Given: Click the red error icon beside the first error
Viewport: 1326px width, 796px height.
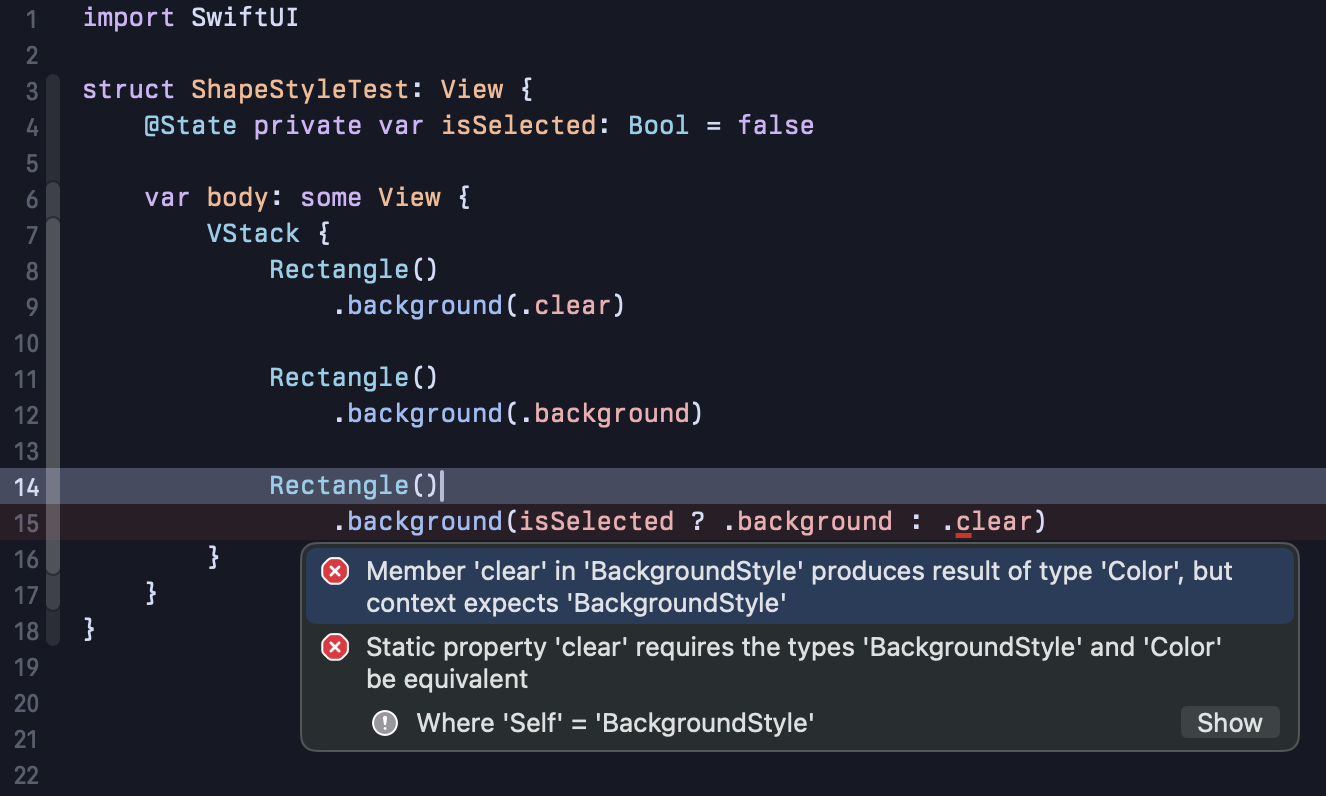Looking at the screenshot, I should click(334, 571).
